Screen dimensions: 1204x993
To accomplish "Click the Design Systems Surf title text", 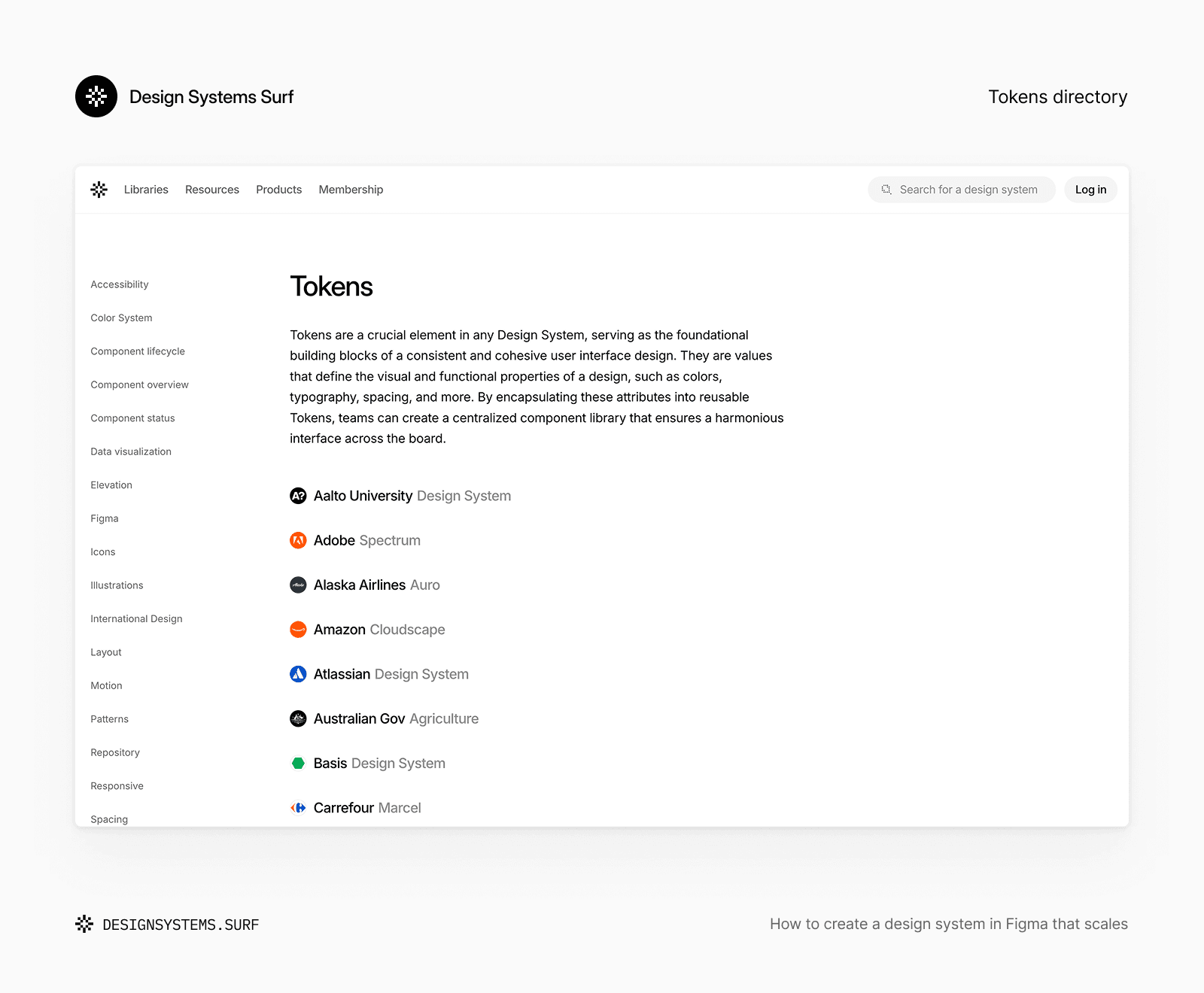I will 211,97.
